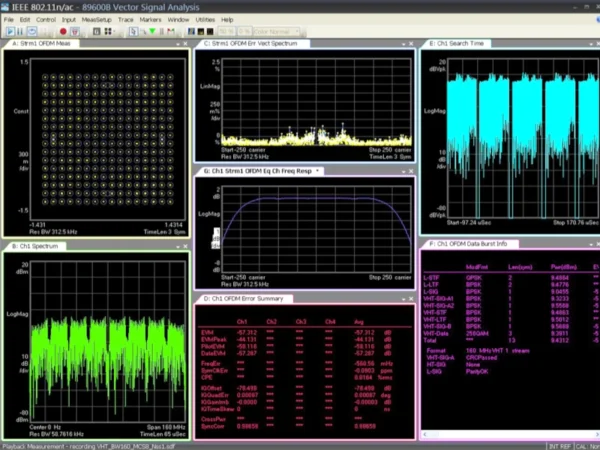Click the 50 % toolbar field
This screenshot has height=450, width=600.
pyautogui.click(x=227, y=31)
